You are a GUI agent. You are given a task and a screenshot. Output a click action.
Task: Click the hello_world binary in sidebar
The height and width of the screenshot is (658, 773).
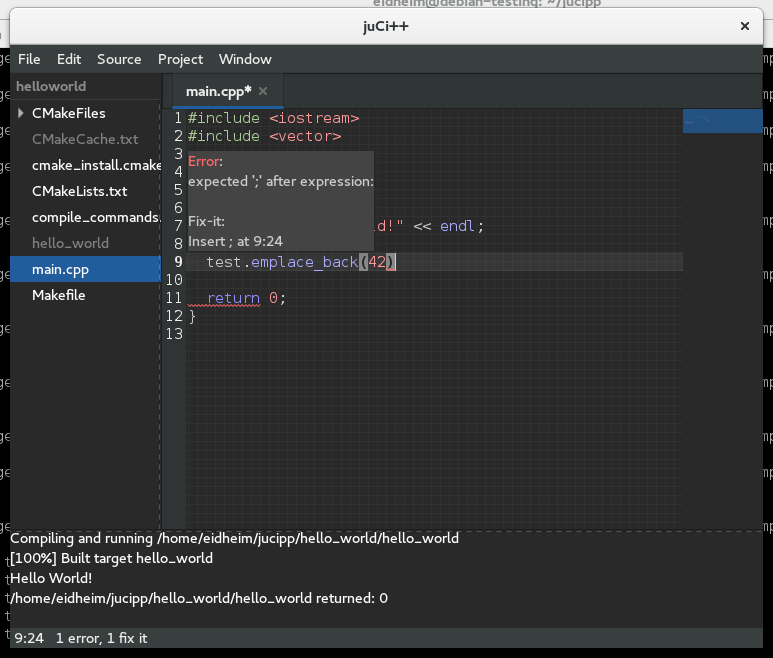(70, 243)
